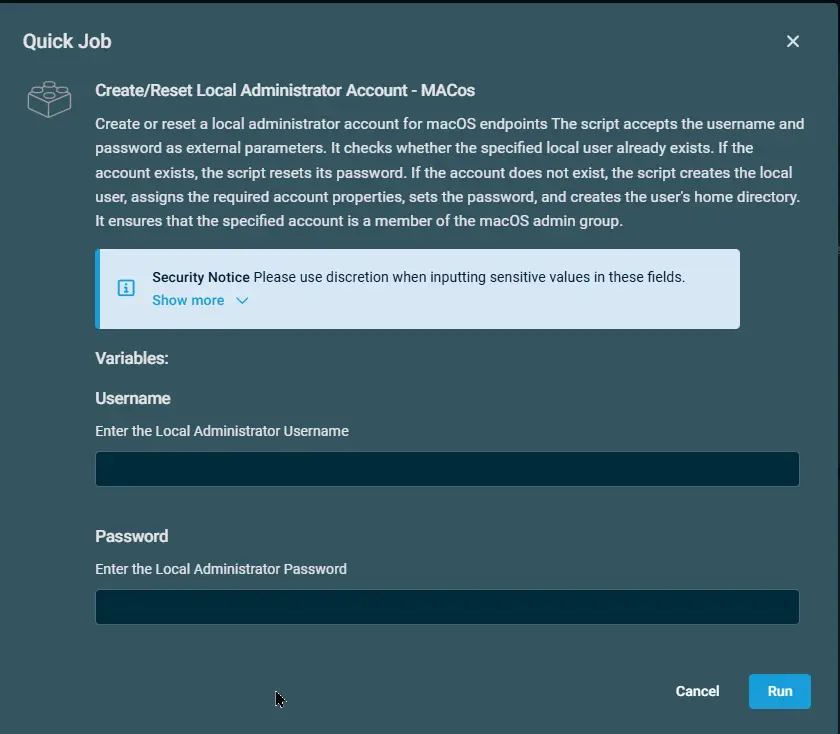840x734 pixels.
Task: Click the Variables: section heading
Action: point(132,358)
